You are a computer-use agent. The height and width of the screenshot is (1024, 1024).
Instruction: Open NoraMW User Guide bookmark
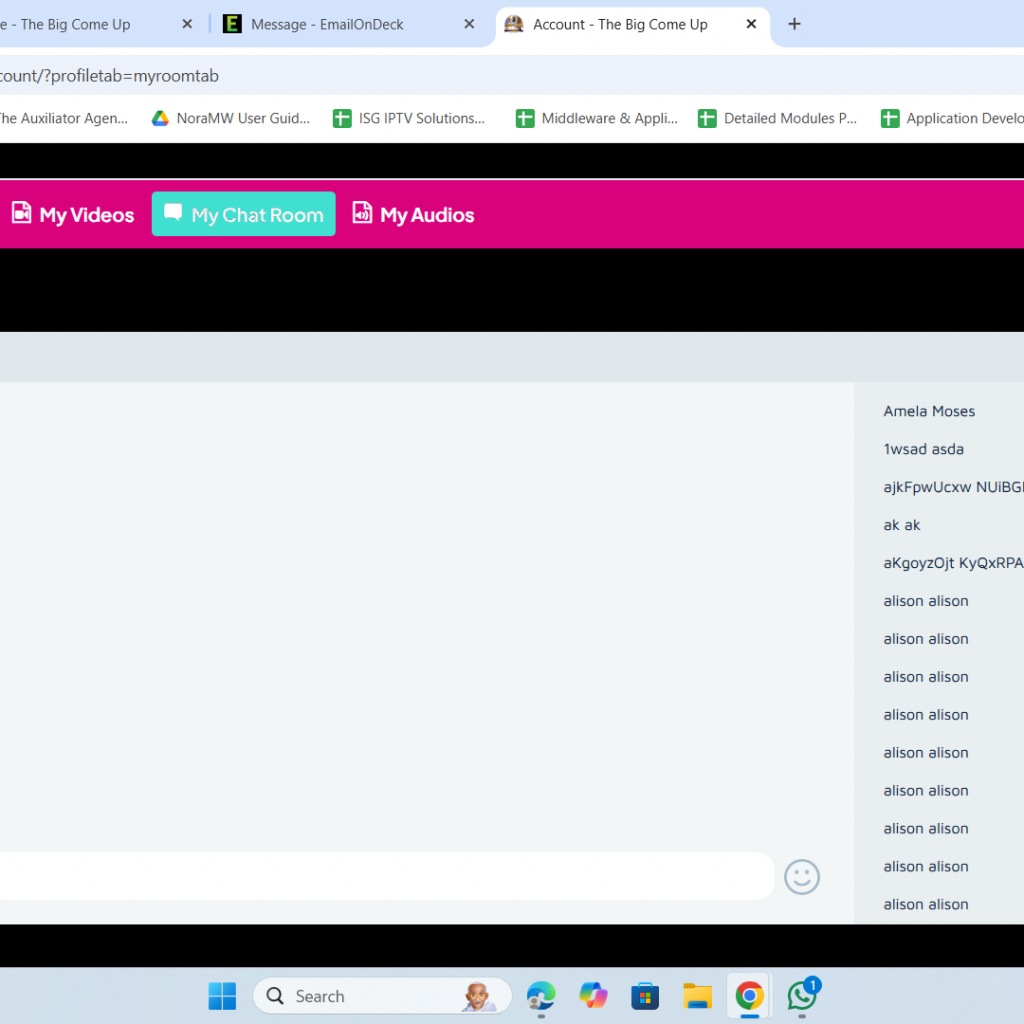(x=231, y=118)
